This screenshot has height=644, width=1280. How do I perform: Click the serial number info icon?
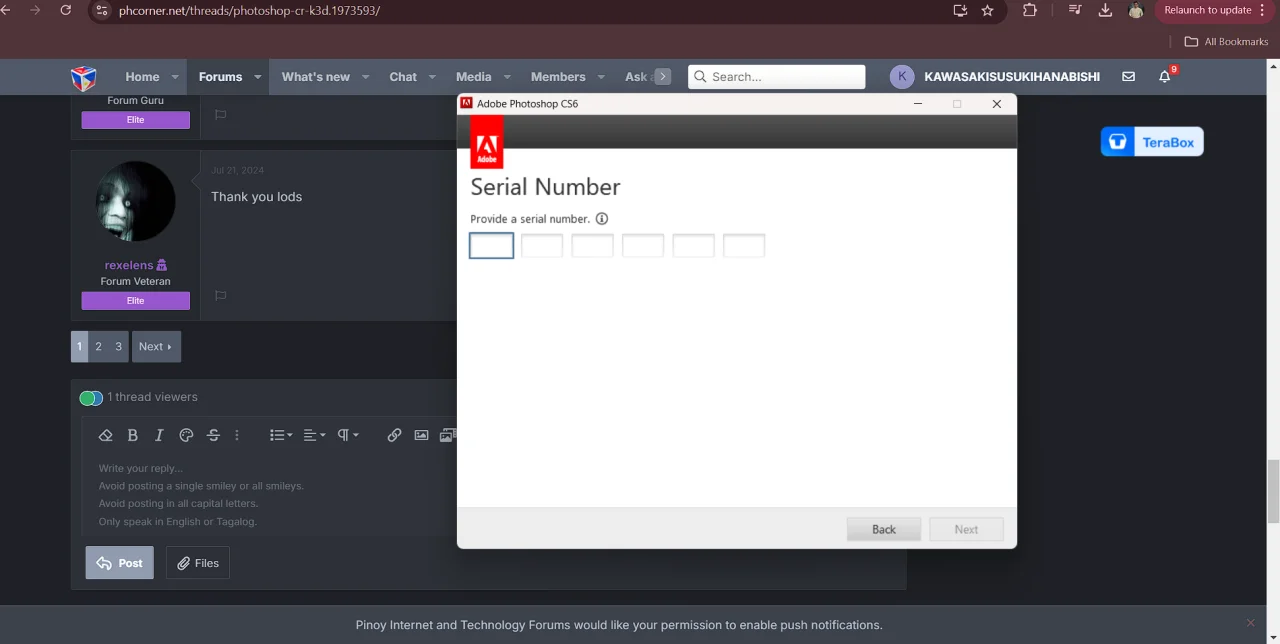(x=602, y=219)
